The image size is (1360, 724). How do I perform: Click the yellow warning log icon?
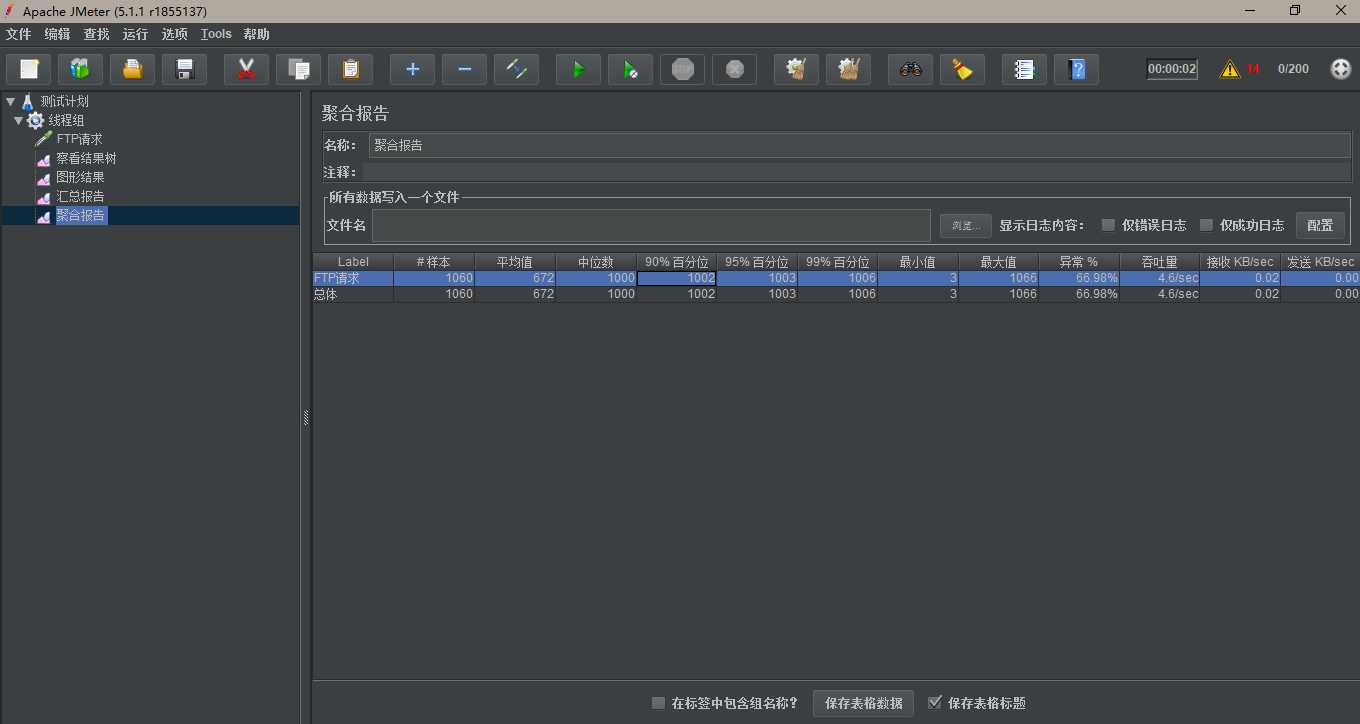(1230, 69)
